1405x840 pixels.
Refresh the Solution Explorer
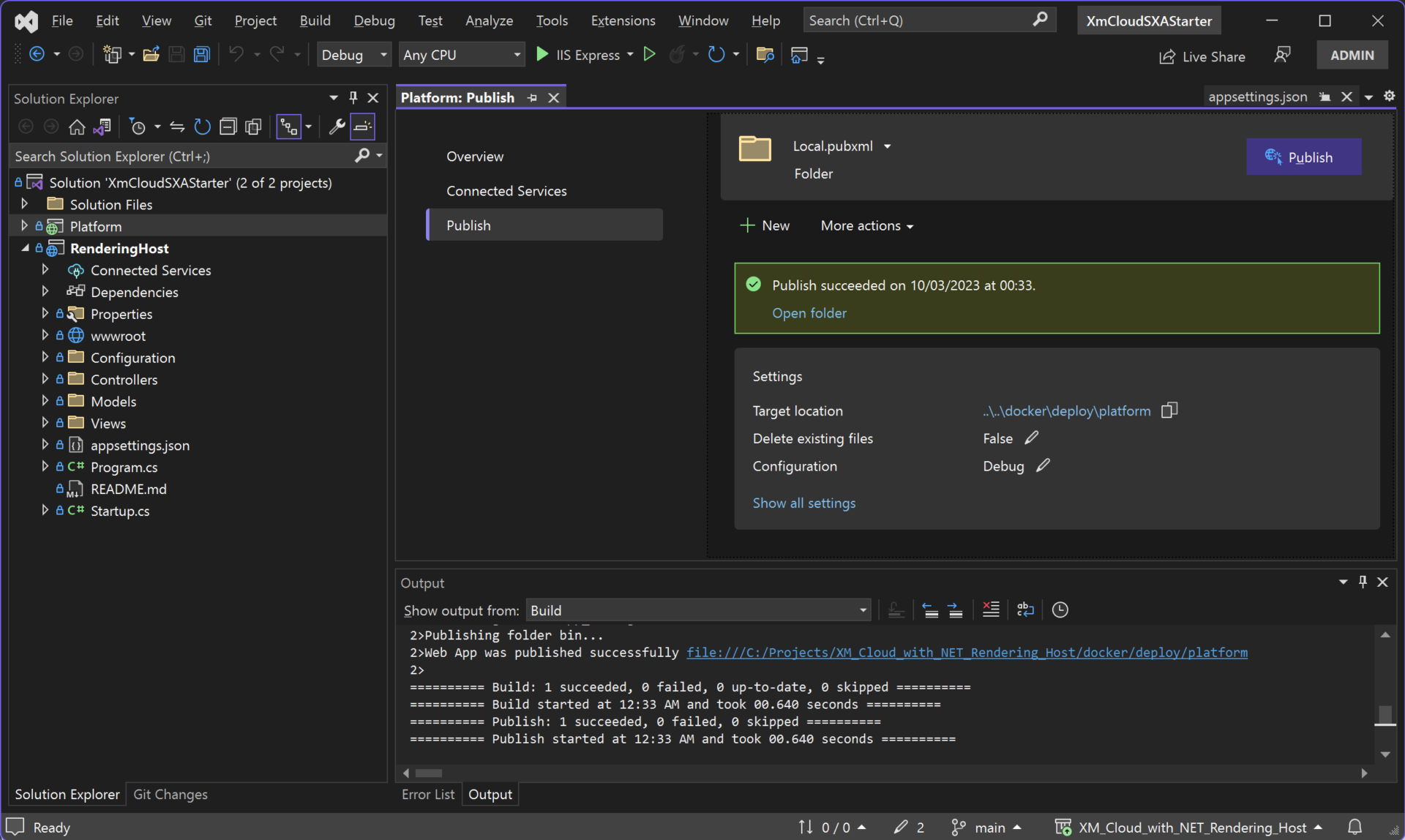[202, 127]
